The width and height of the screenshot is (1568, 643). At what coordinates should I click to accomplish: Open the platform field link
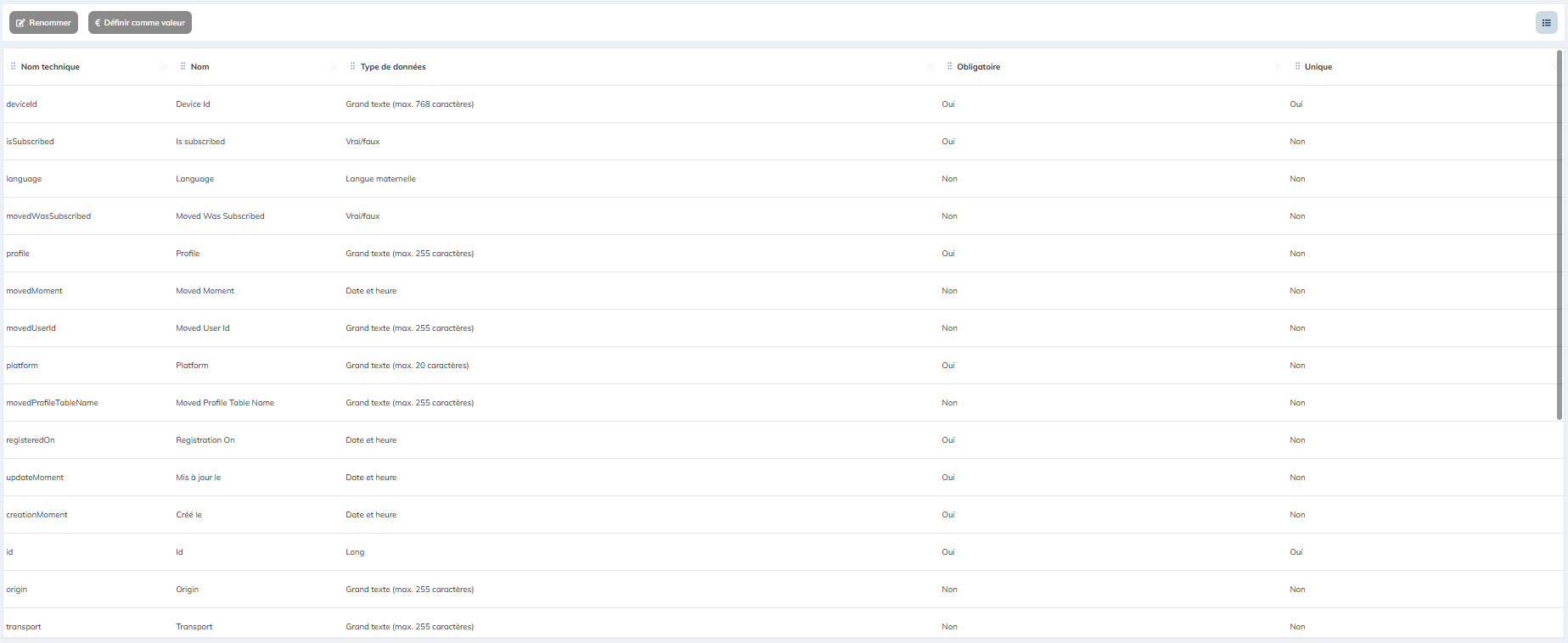(x=22, y=366)
